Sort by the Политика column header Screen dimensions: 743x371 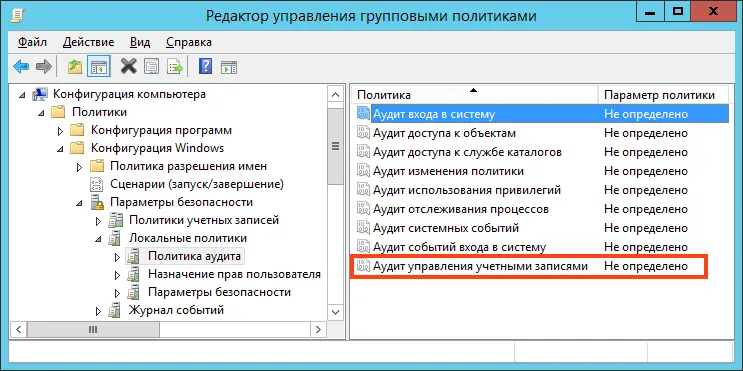point(474,95)
